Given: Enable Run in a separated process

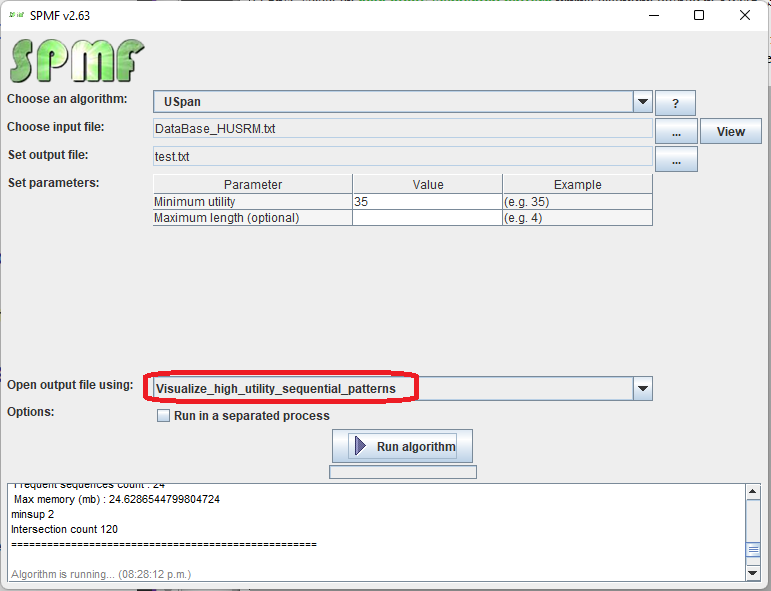Looking at the screenshot, I should 164,416.
